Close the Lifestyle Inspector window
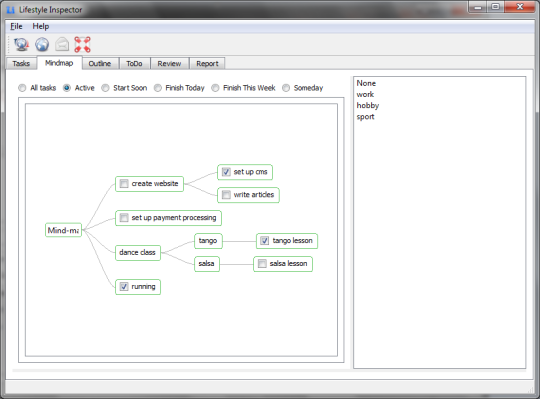The image size is (540, 399). click(x=520, y=7)
